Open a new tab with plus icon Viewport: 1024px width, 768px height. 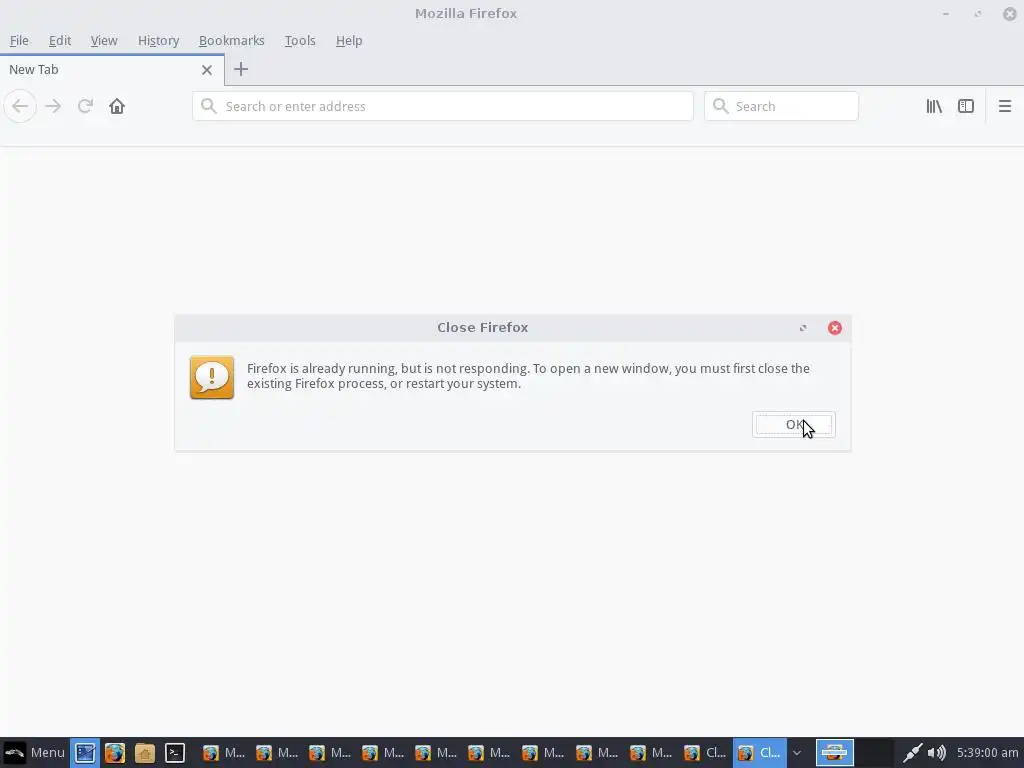point(241,69)
